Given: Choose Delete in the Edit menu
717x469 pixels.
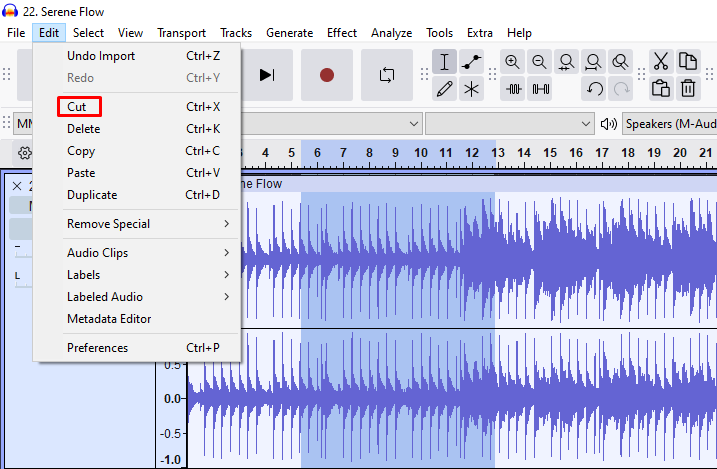Looking at the screenshot, I should point(137,129).
